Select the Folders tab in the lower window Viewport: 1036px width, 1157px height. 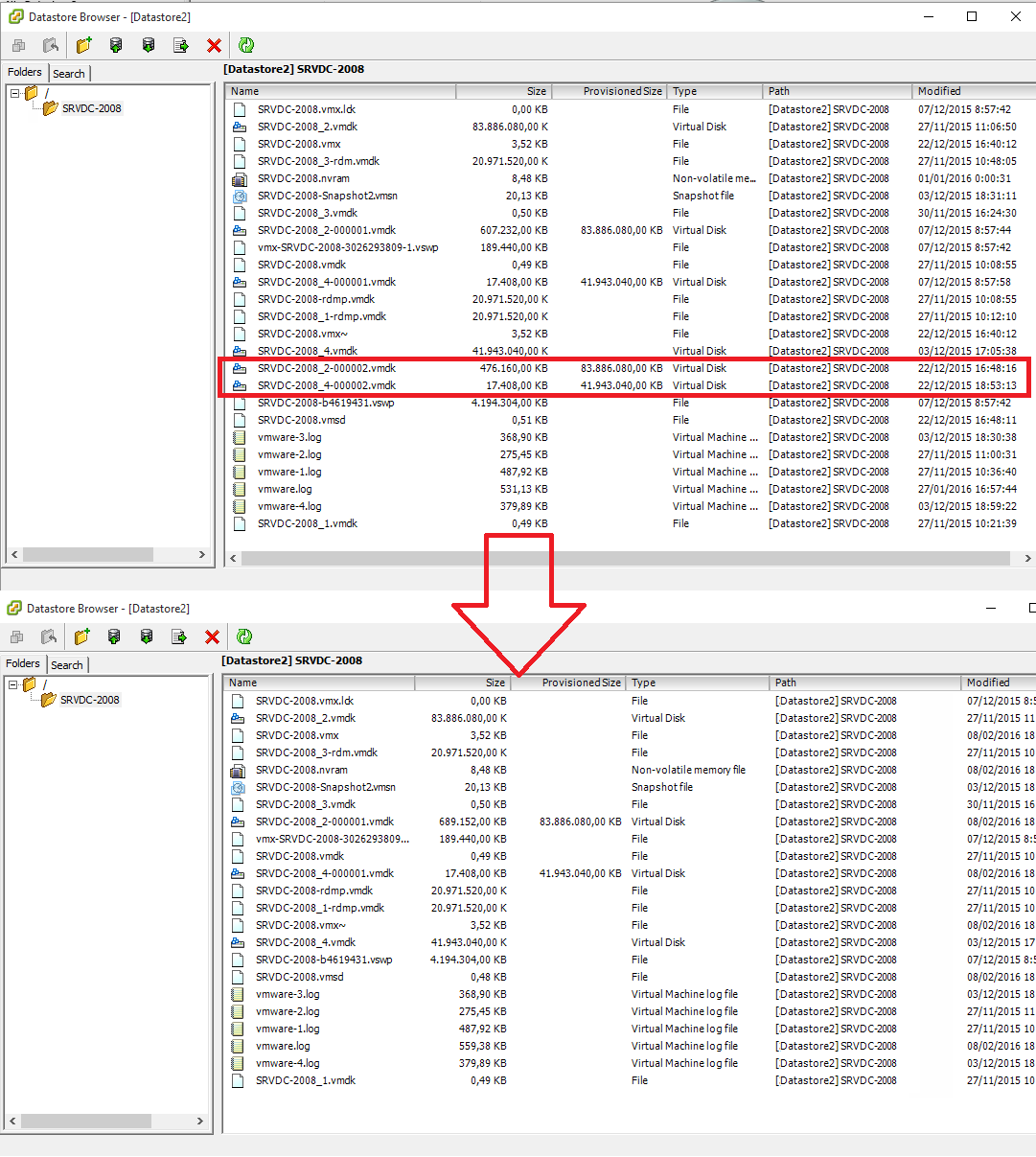[x=23, y=664]
